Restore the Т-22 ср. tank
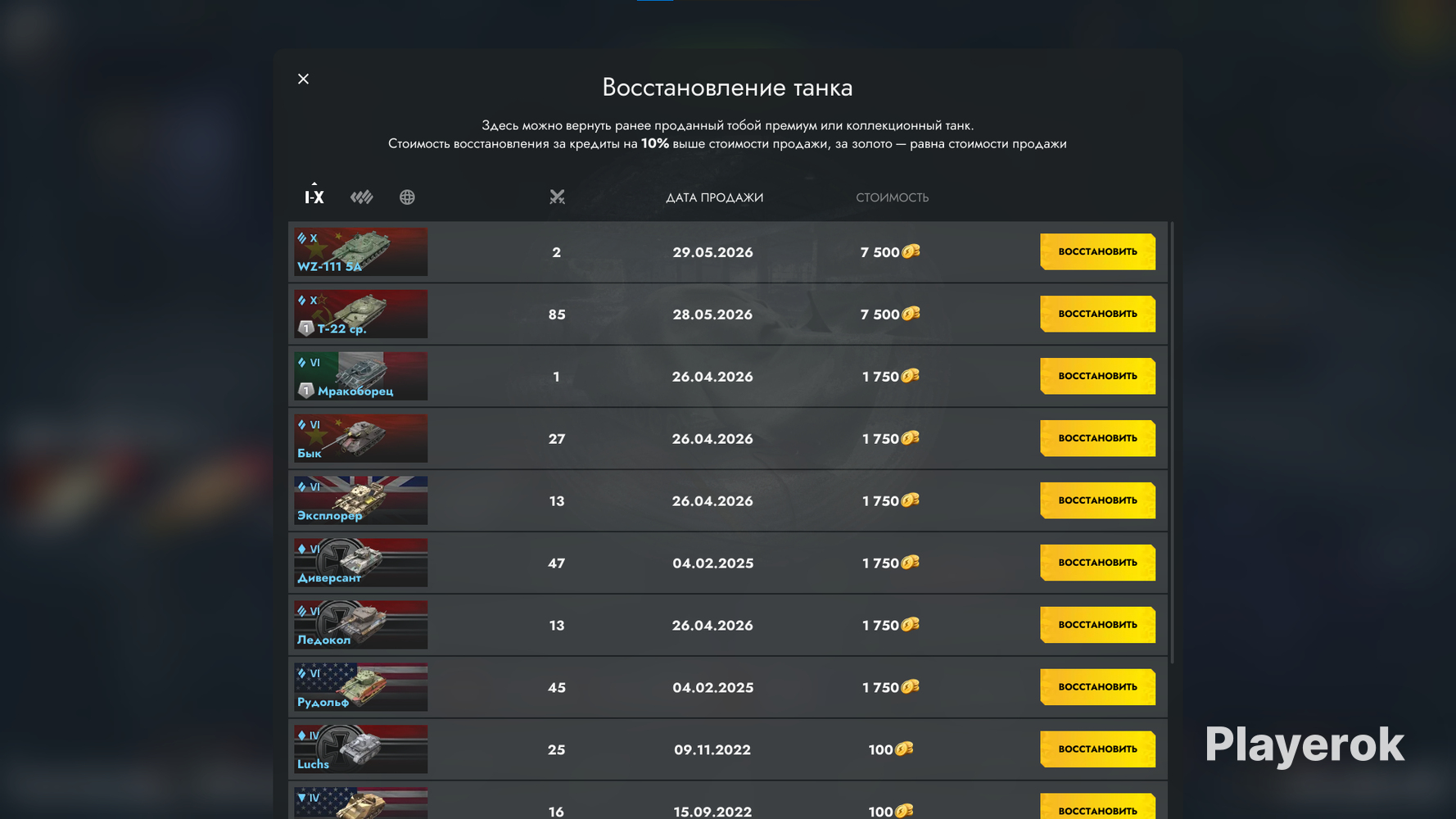This screenshot has width=1456, height=819. click(x=1097, y=314)
